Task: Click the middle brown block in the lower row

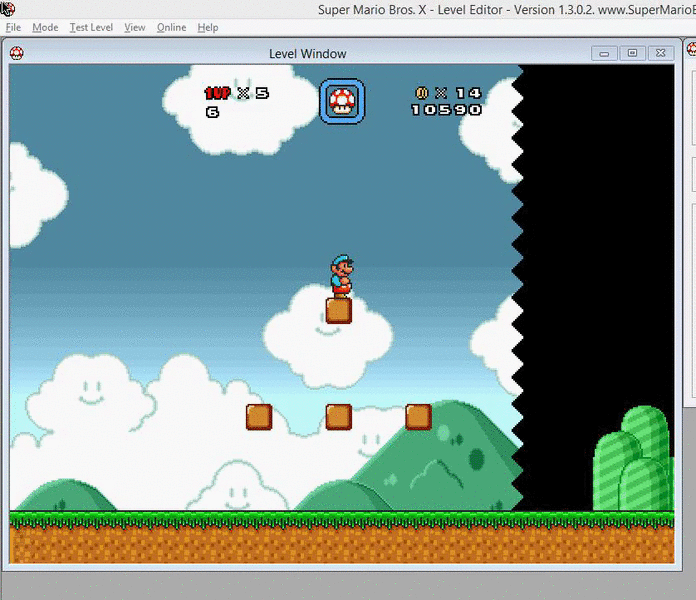Action: click(339, 417)
